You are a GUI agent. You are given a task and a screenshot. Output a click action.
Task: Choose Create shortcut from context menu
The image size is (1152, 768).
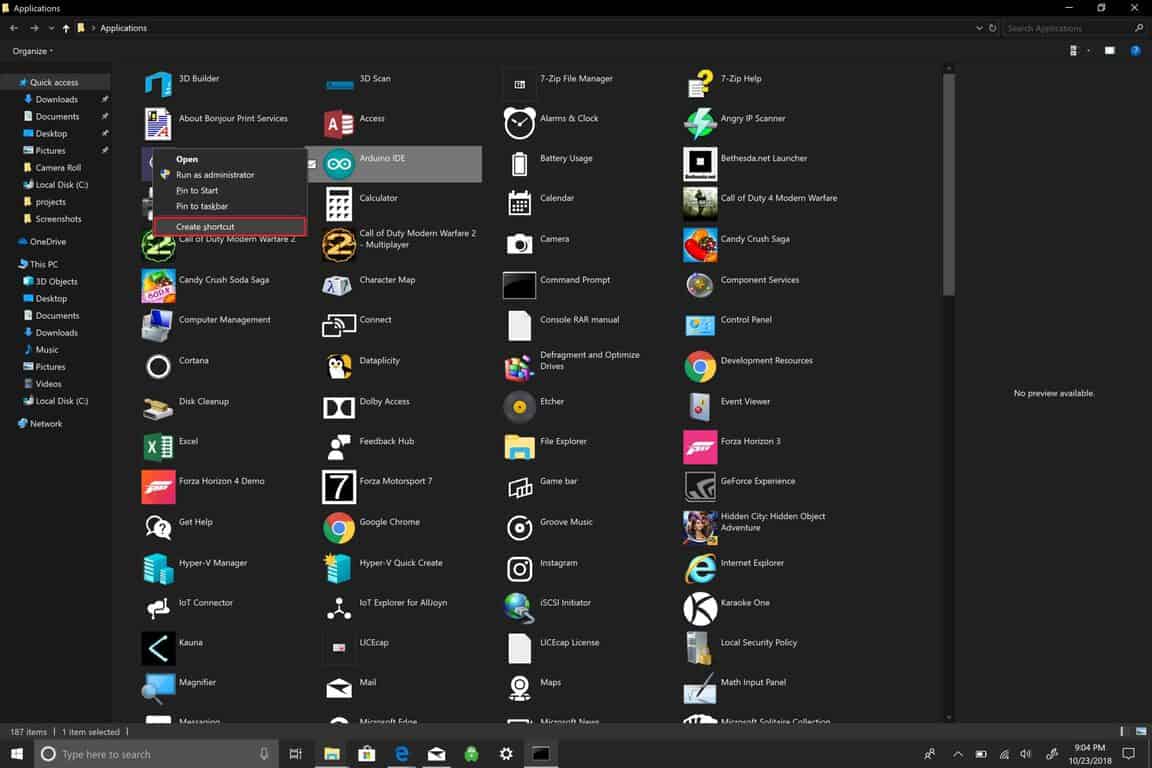click(205, 227)
